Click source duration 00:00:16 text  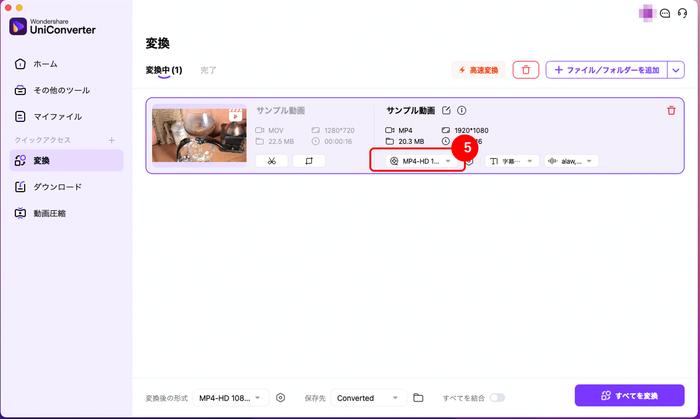[x=338, y=141]
